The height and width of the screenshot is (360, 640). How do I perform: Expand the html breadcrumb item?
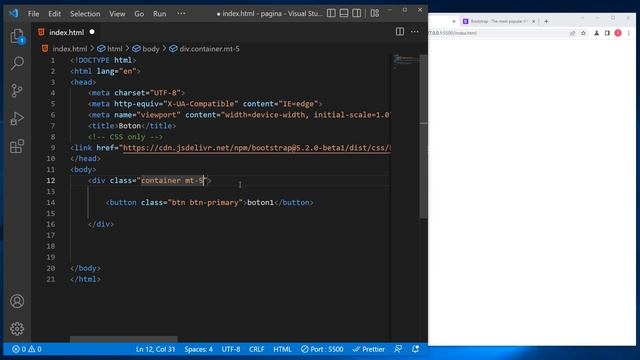115,49
